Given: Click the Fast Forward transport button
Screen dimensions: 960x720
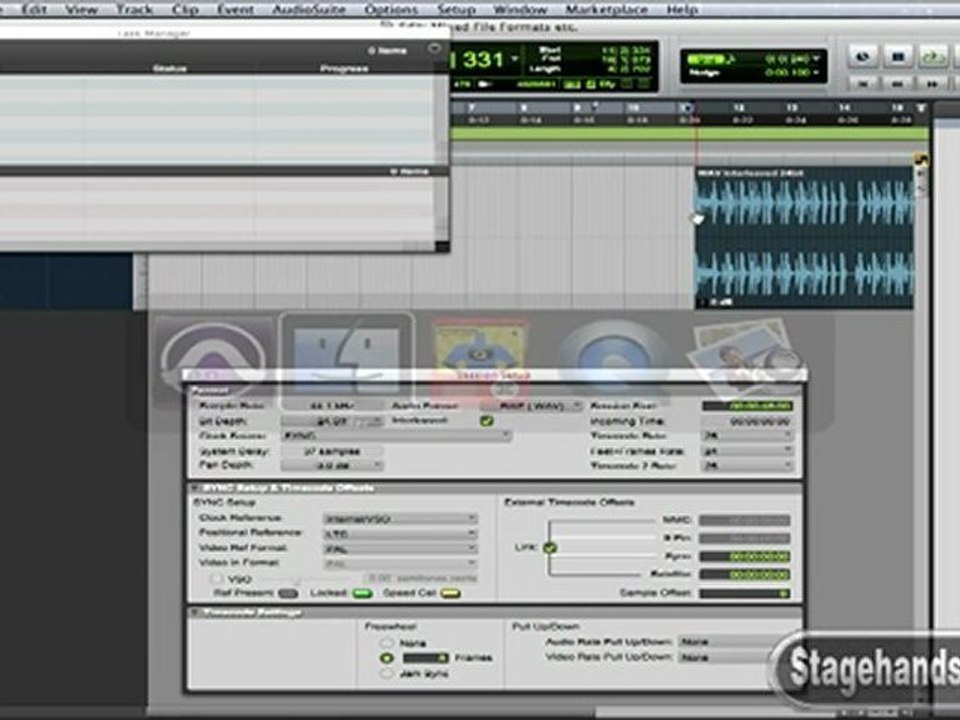Looking at the screenshot, I should coord(932,83).
